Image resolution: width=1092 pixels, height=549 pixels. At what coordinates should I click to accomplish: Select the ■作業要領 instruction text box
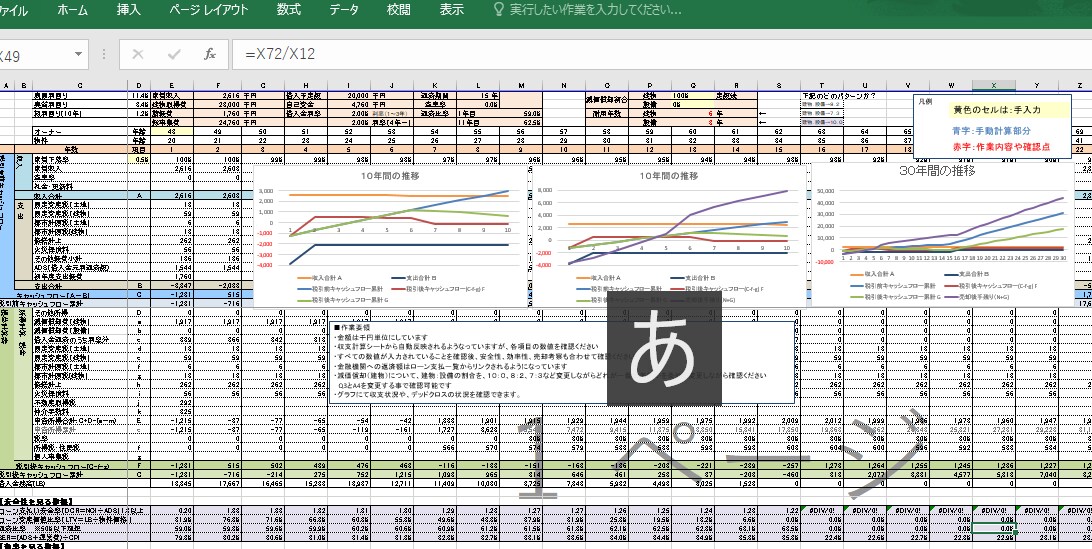(x=561, y=362)
